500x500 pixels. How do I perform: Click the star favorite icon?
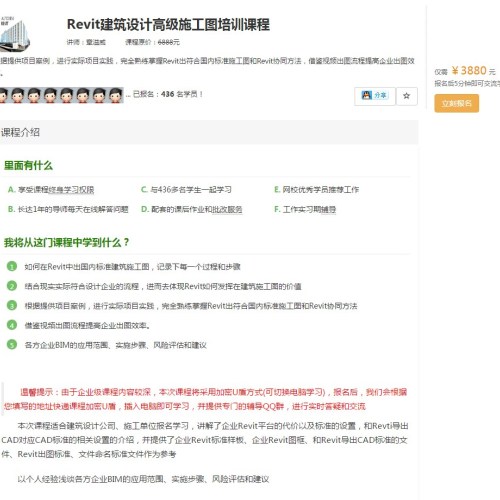click(406, 96)
